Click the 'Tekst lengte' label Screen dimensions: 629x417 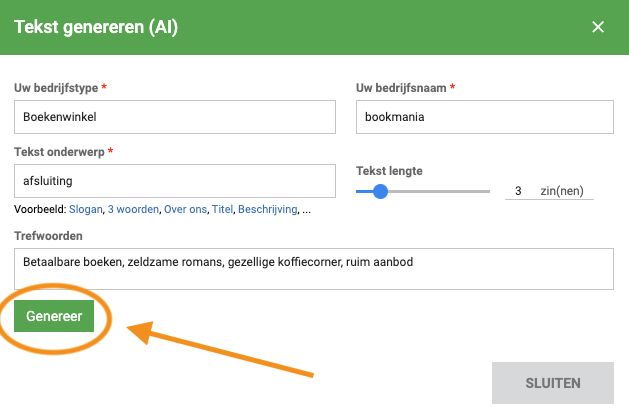(x=389, y=170)
